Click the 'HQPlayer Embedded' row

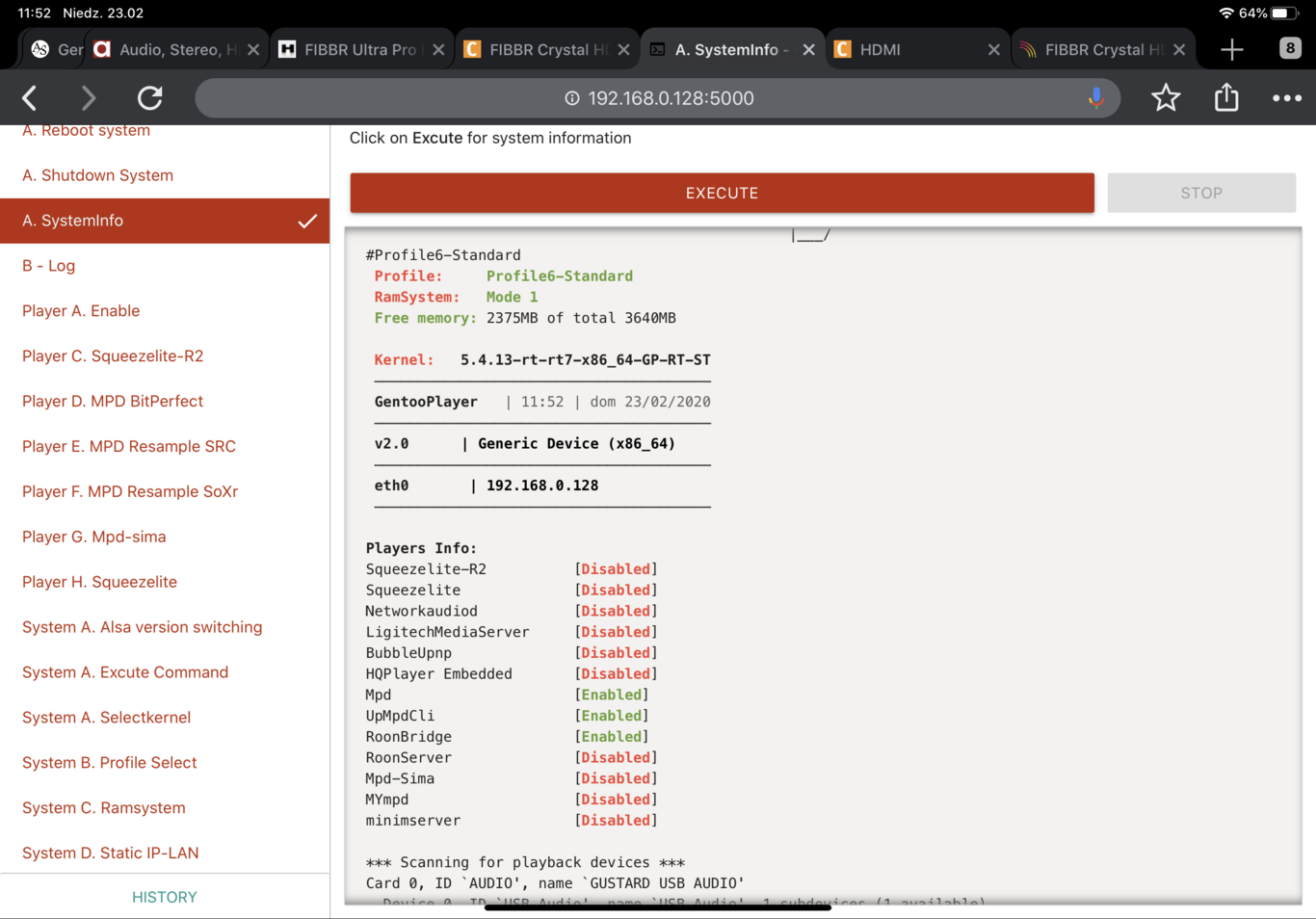pos(512,674)
